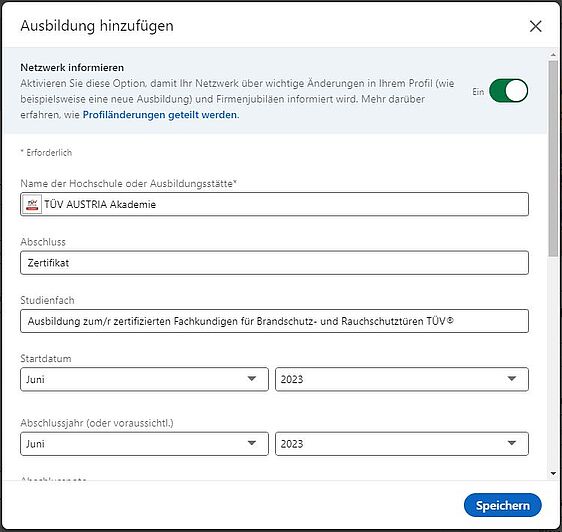Focus the Abschluss field with Zertifikat
The width and height of the screenshot is (562, 532).
tap(274, 263)
